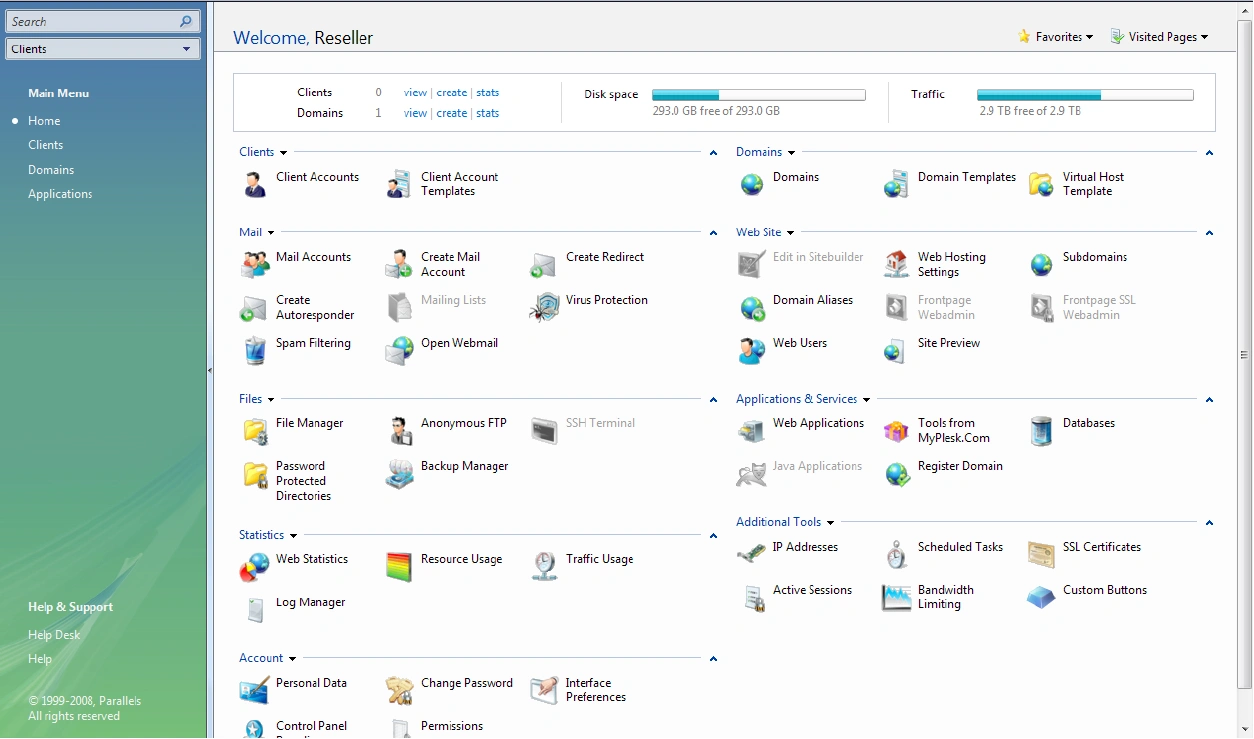Open the Virtual Host Template icon
The image size is (1254, 739).
coord(1042,184)
